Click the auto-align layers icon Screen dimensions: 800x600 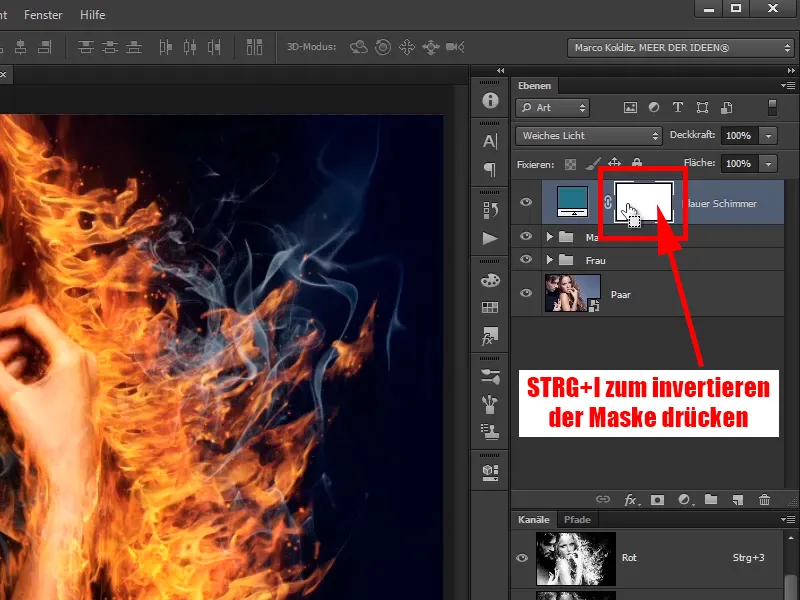click(x=254, y=47)
